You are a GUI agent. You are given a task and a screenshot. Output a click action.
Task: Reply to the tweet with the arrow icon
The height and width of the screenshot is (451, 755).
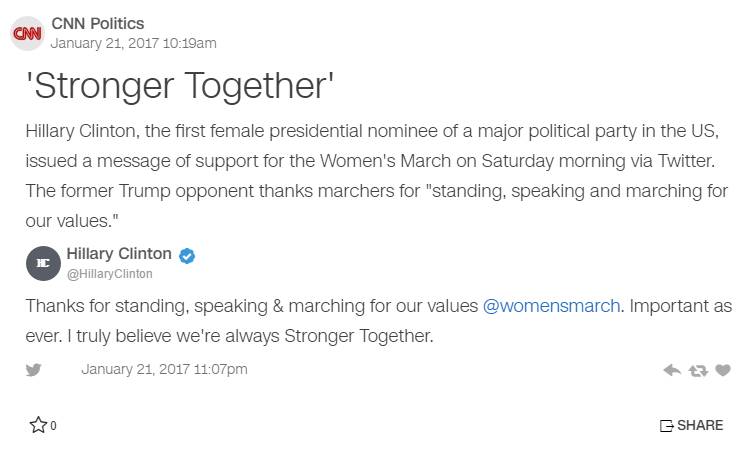(672, 370)
